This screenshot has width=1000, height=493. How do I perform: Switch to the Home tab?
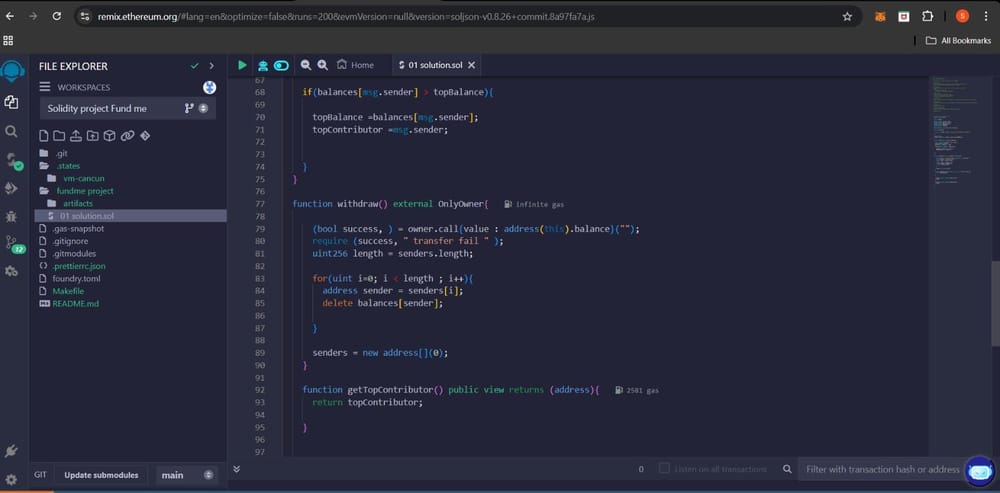(355, 65)
